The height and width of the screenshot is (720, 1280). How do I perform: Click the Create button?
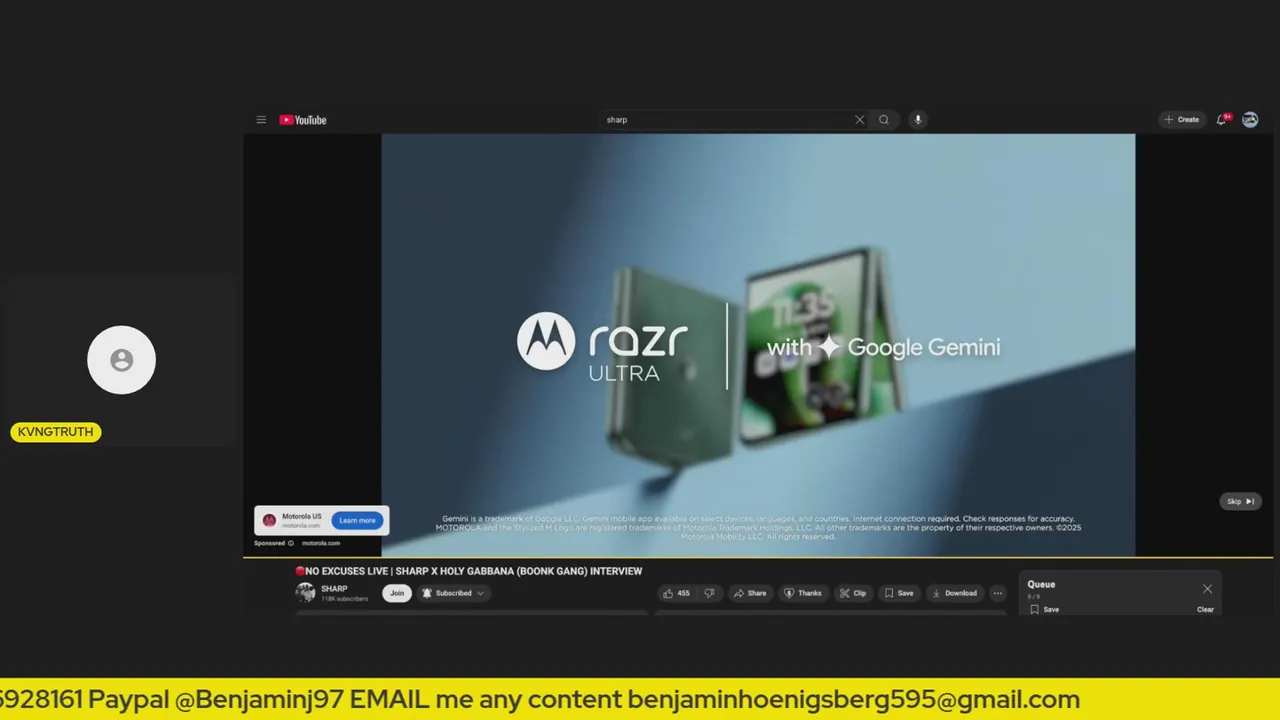pos(1182,119)
